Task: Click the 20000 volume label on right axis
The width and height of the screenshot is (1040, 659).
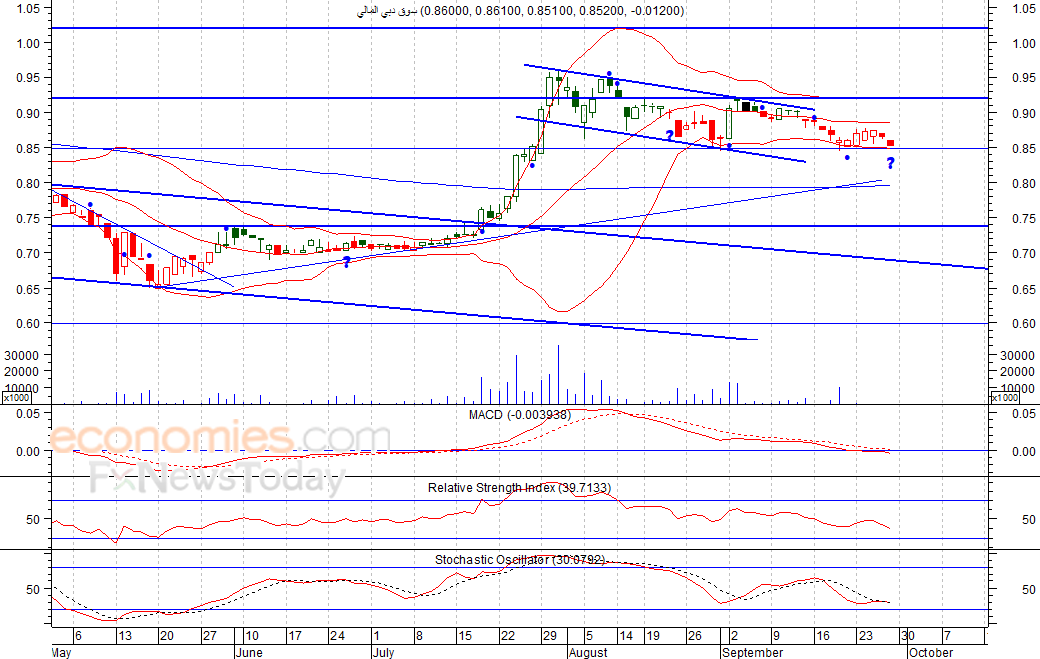Action: coord(1017,372)
